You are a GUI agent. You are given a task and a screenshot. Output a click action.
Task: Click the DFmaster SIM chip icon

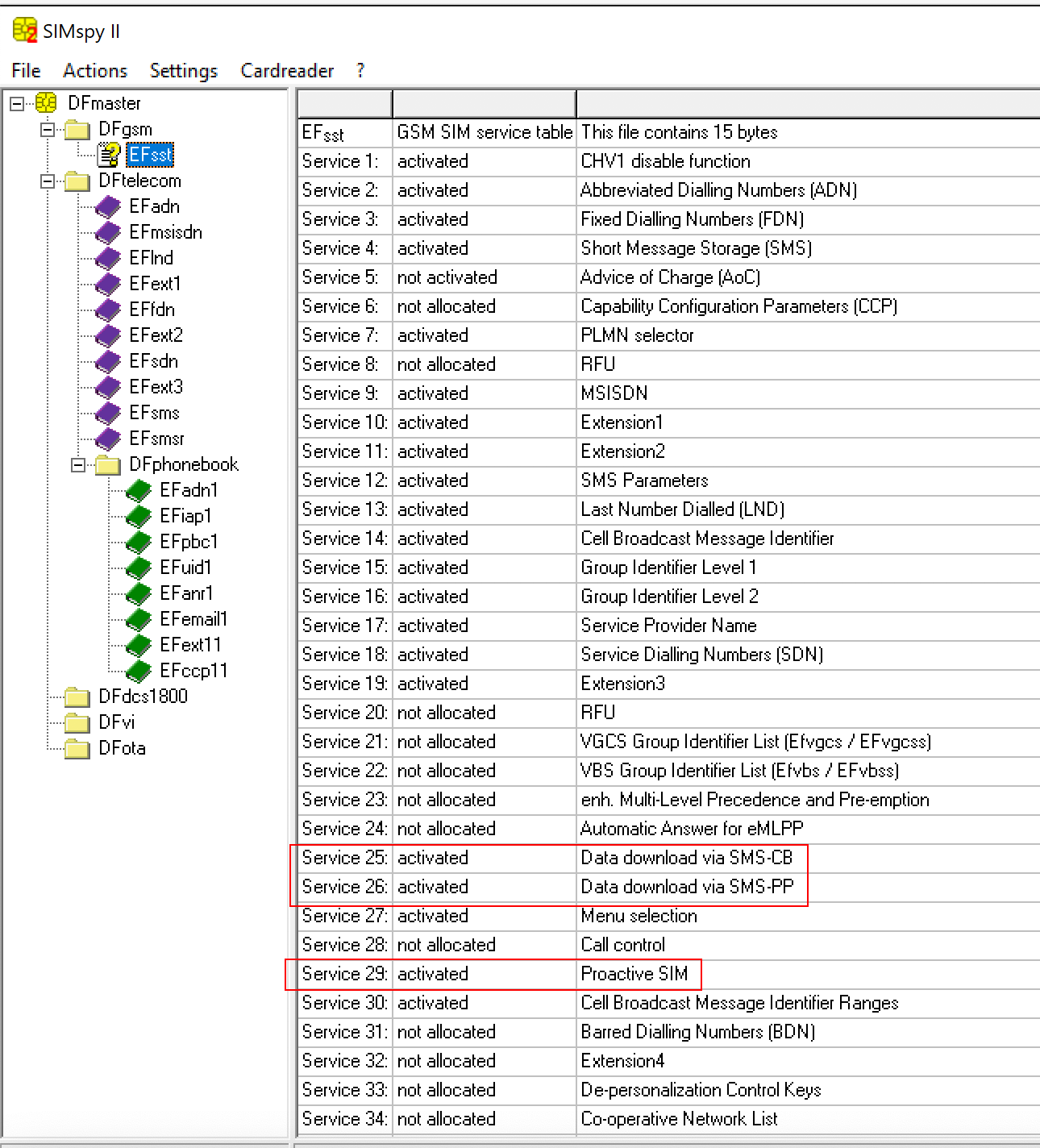point(46,103)
